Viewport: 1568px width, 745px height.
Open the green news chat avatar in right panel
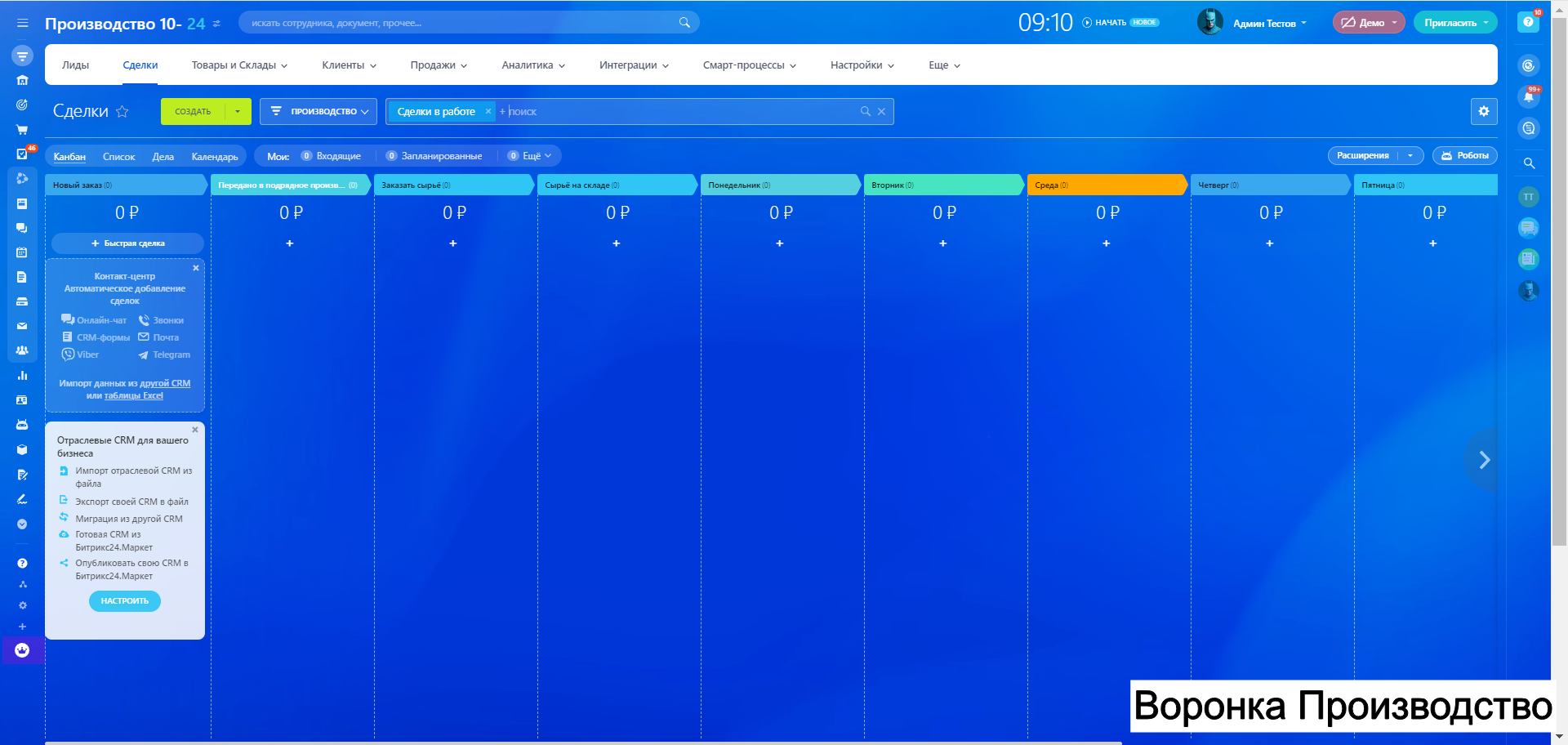tap(1529, 259)
